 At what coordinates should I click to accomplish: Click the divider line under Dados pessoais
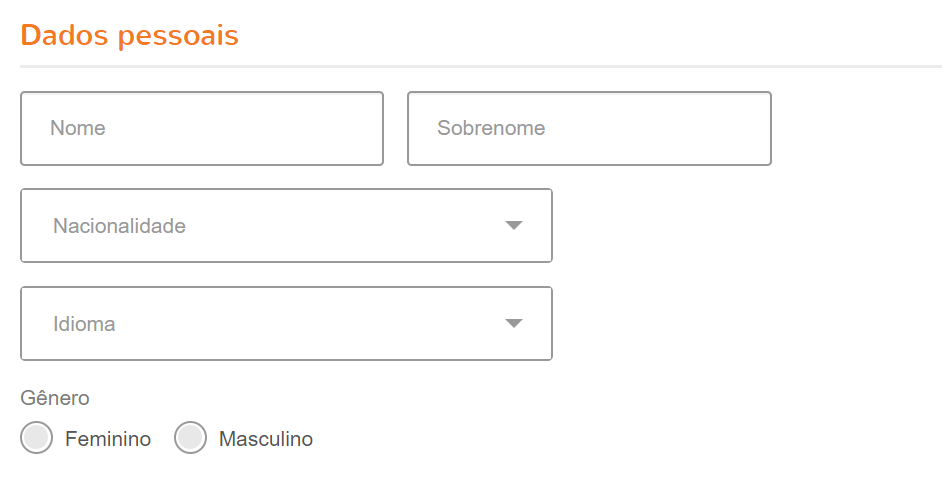click(480, 66)
